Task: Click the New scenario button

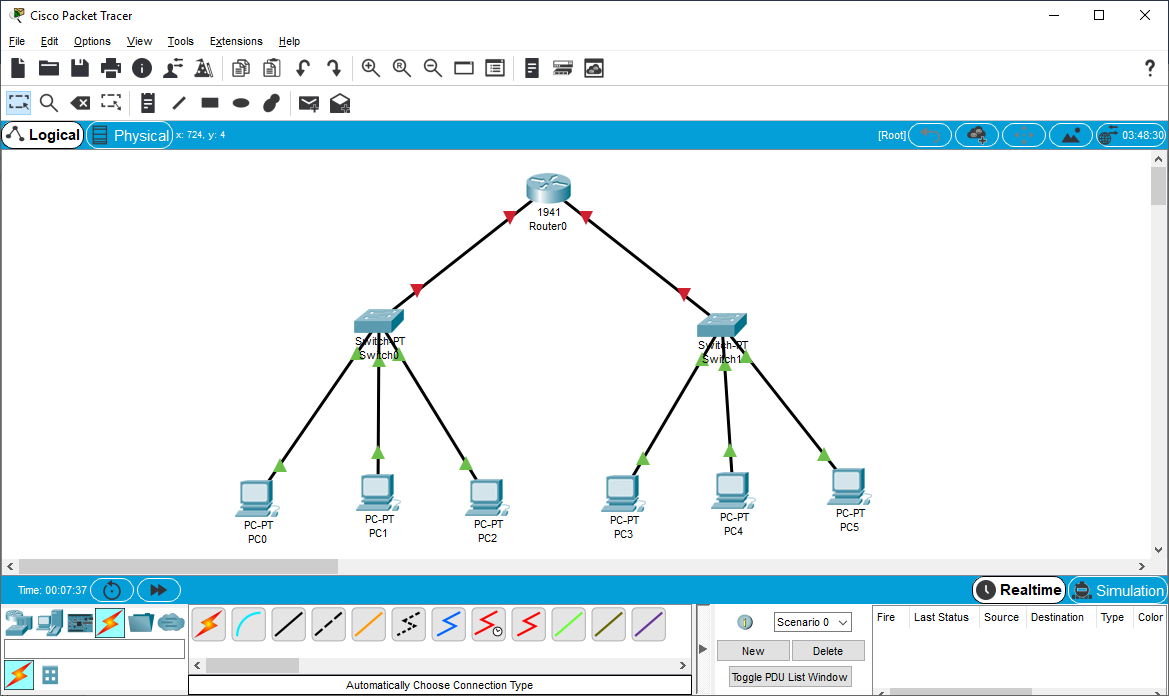Action: coord(753,651)
